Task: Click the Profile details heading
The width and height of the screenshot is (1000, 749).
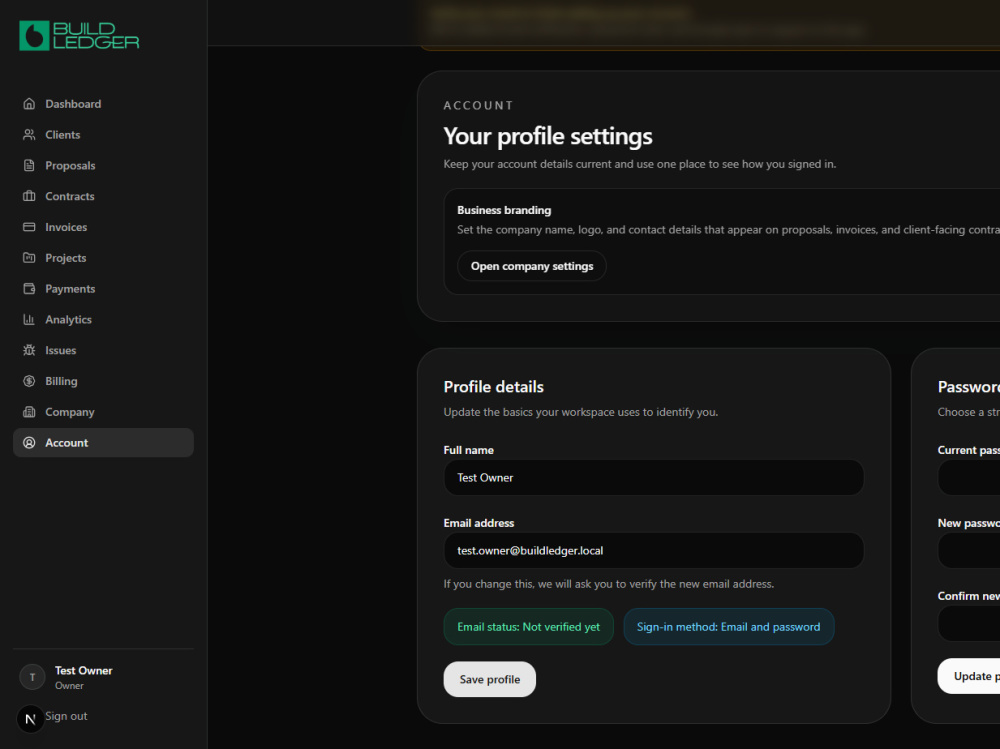Action: (x=494, y=387)
